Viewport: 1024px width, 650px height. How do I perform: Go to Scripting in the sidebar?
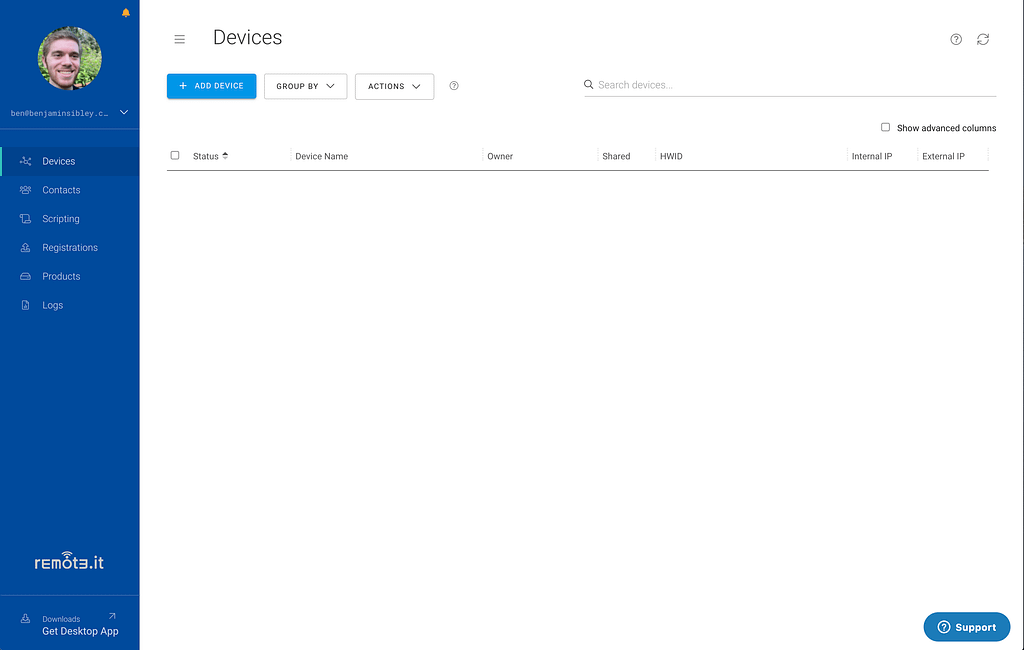(61, 219)
